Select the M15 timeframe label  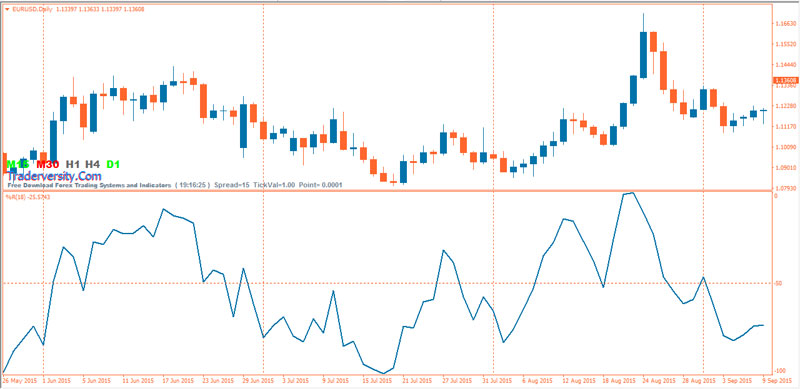[18, 164]
